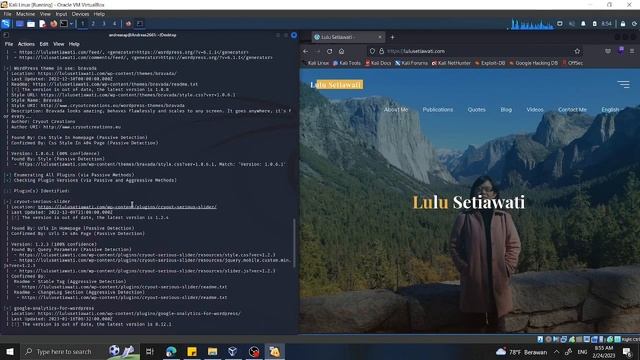
Task: Open the Firefox hamburger menu
Action: [632, 51]
